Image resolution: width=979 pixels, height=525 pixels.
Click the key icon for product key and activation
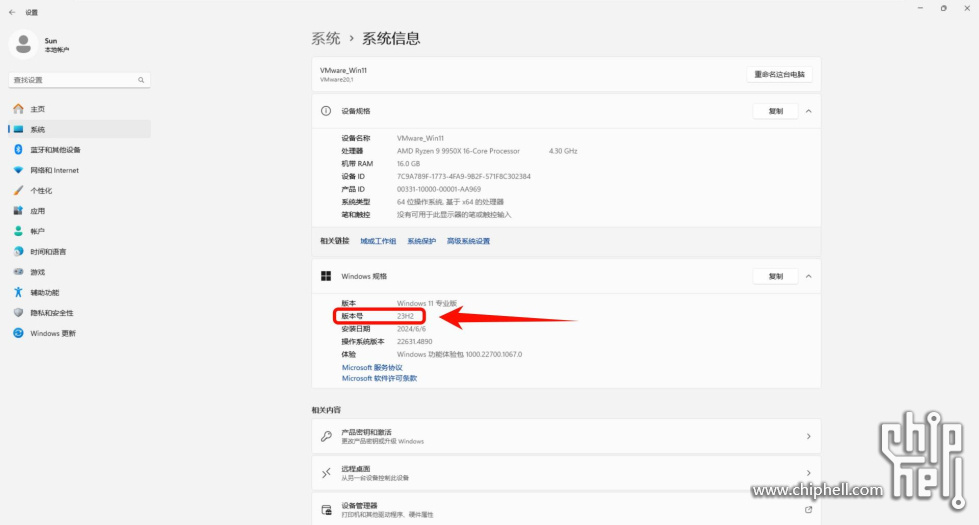(x=326, y=436)
